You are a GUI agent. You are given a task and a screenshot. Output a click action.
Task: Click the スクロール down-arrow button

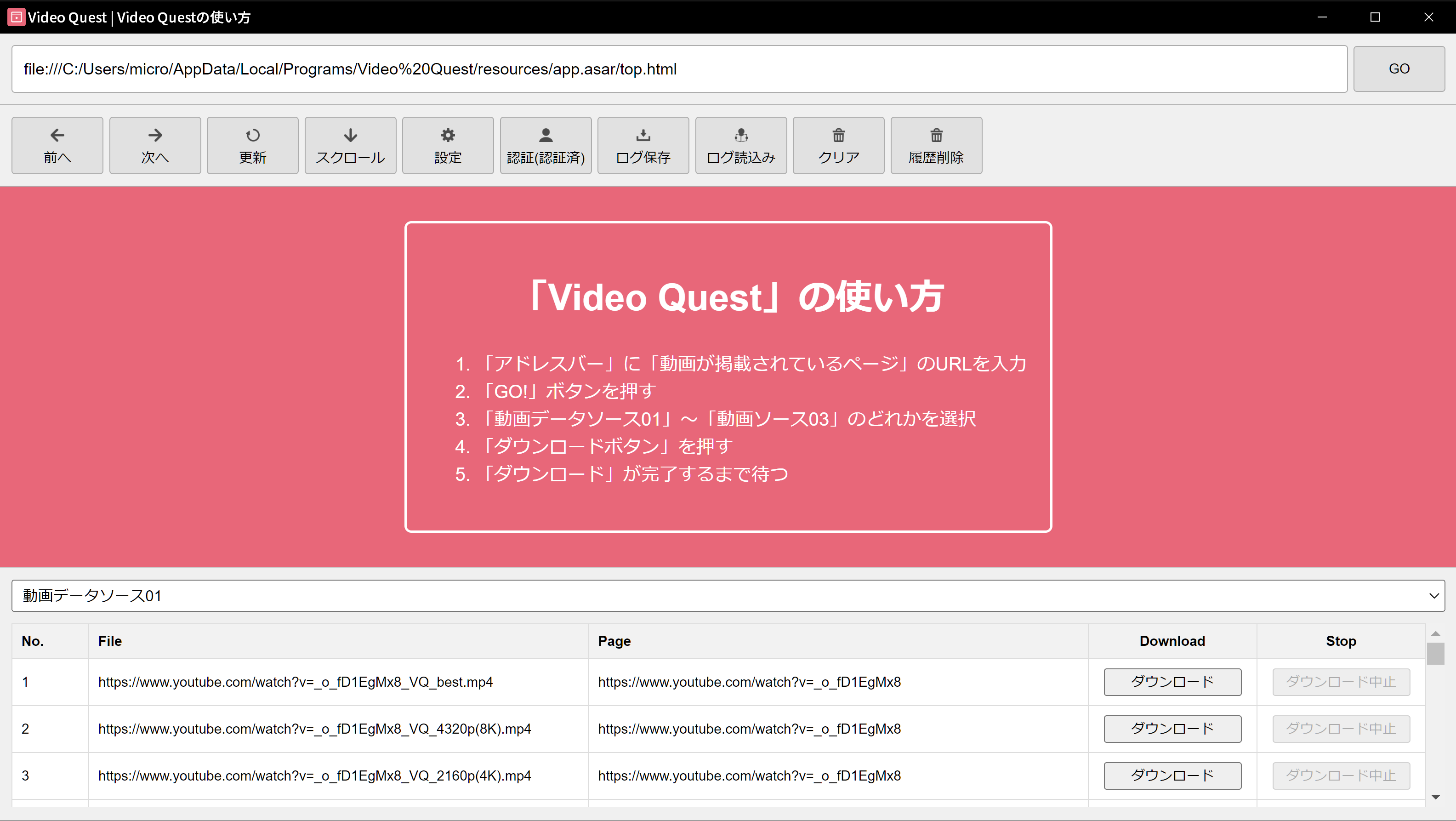click(x=350, y=145)
